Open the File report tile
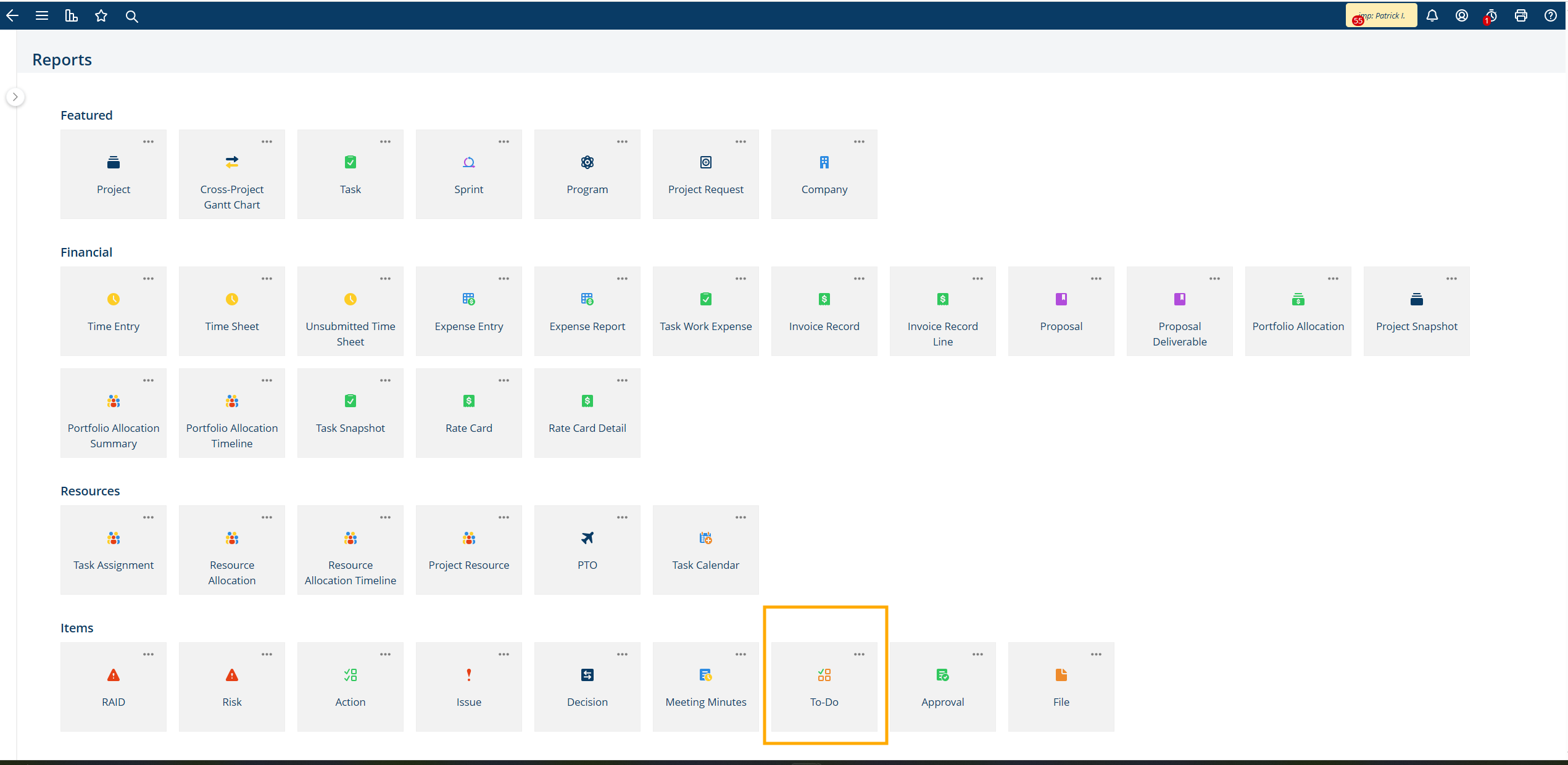The width and height of the screenshot is (1568, 765). coord(1061,687)
